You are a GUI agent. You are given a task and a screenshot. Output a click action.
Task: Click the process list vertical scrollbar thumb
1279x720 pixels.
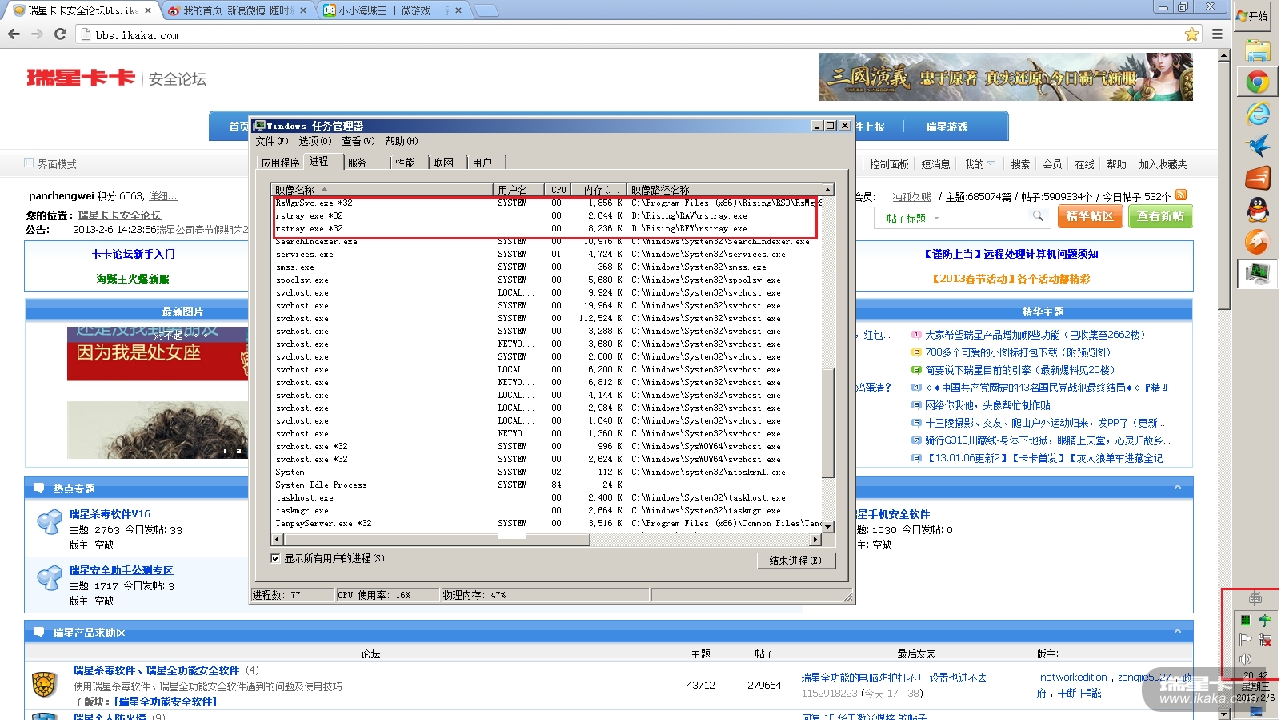(827, 423)
